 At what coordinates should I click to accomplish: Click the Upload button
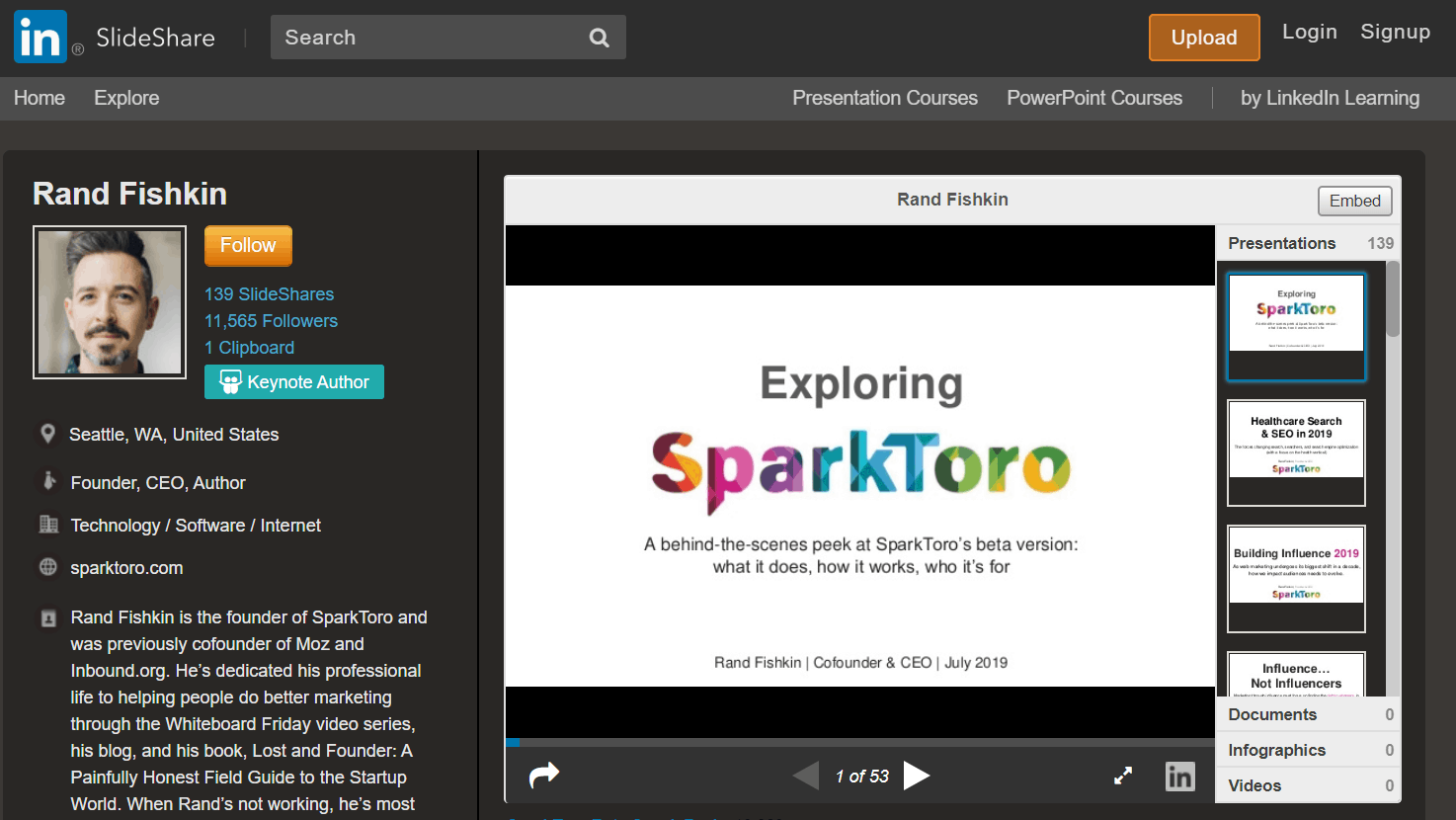[1204, 38]
